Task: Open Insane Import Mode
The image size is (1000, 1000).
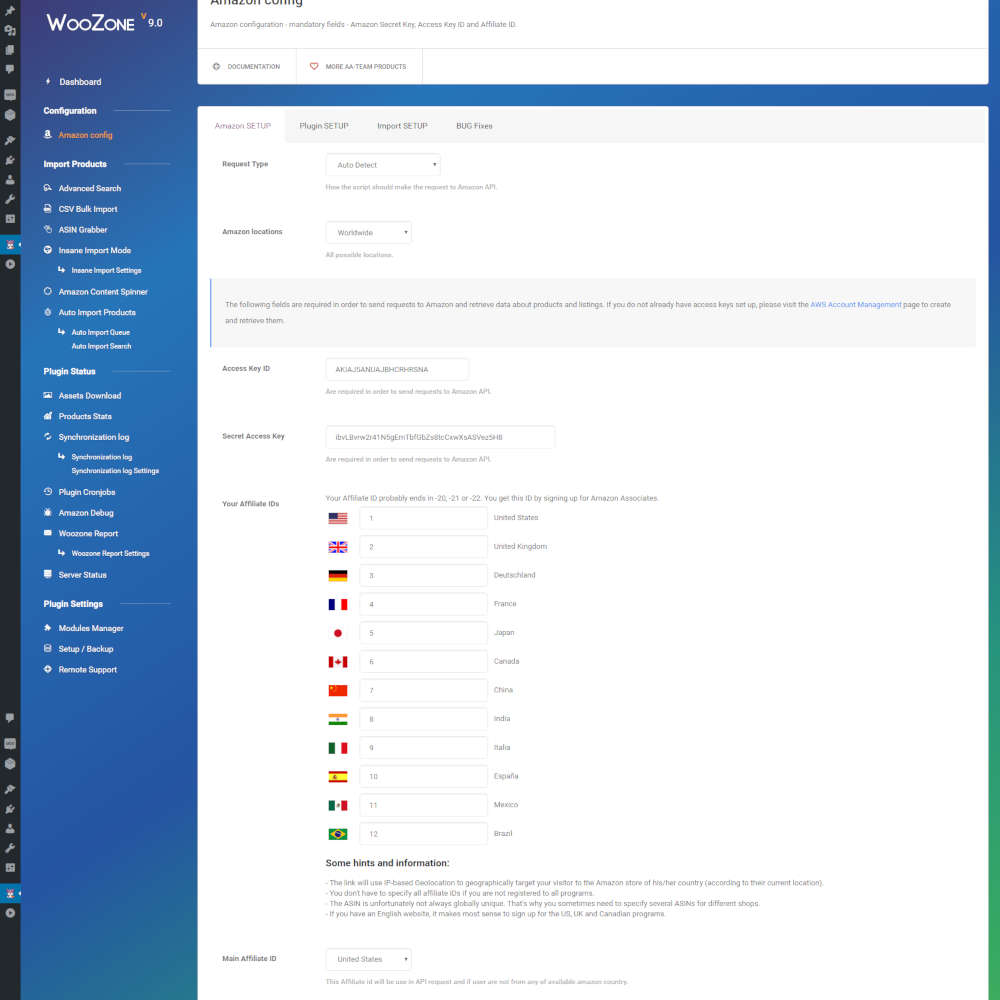Action: 97,249
